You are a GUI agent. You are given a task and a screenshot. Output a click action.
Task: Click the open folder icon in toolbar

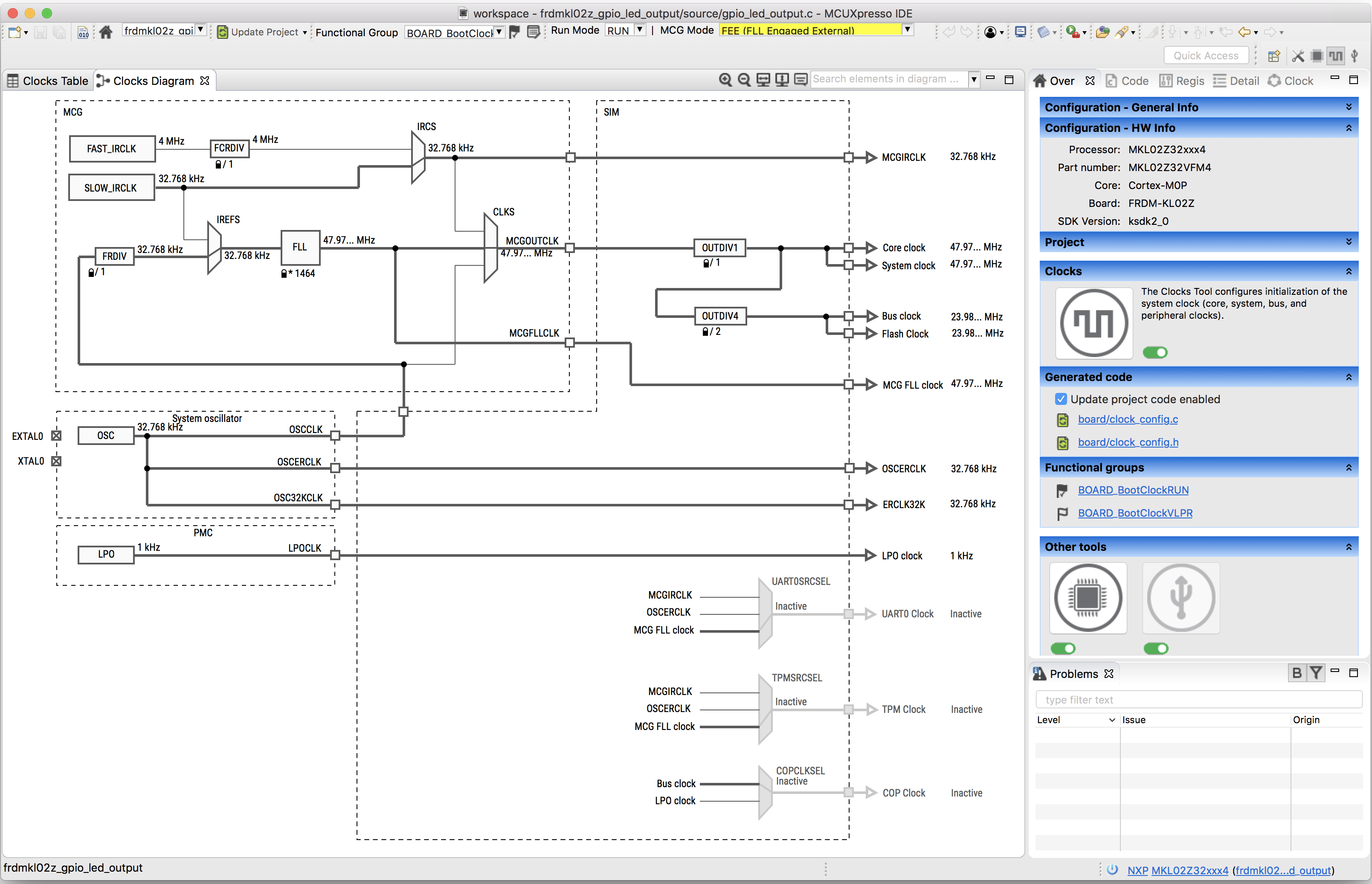point(1102,32)
